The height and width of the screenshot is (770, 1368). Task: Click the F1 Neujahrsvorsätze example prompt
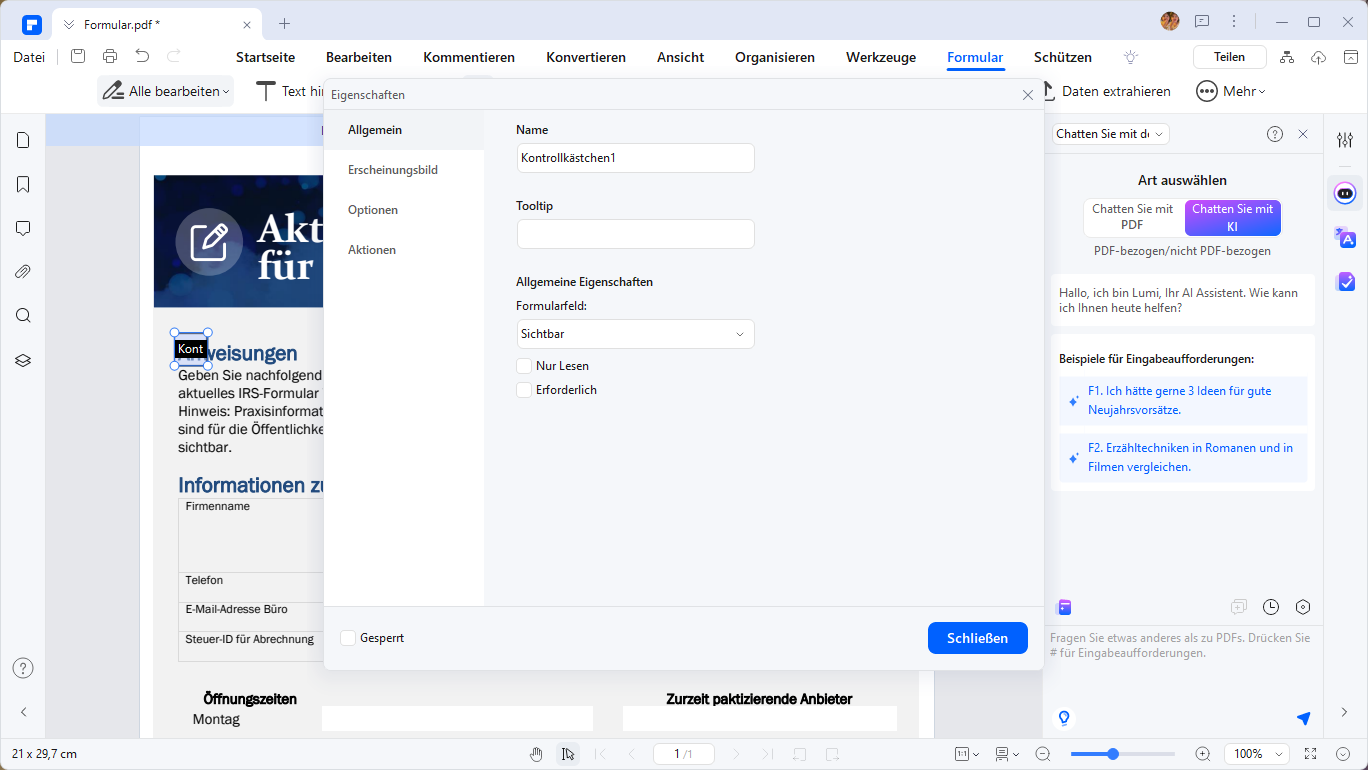pos(1183,400)
